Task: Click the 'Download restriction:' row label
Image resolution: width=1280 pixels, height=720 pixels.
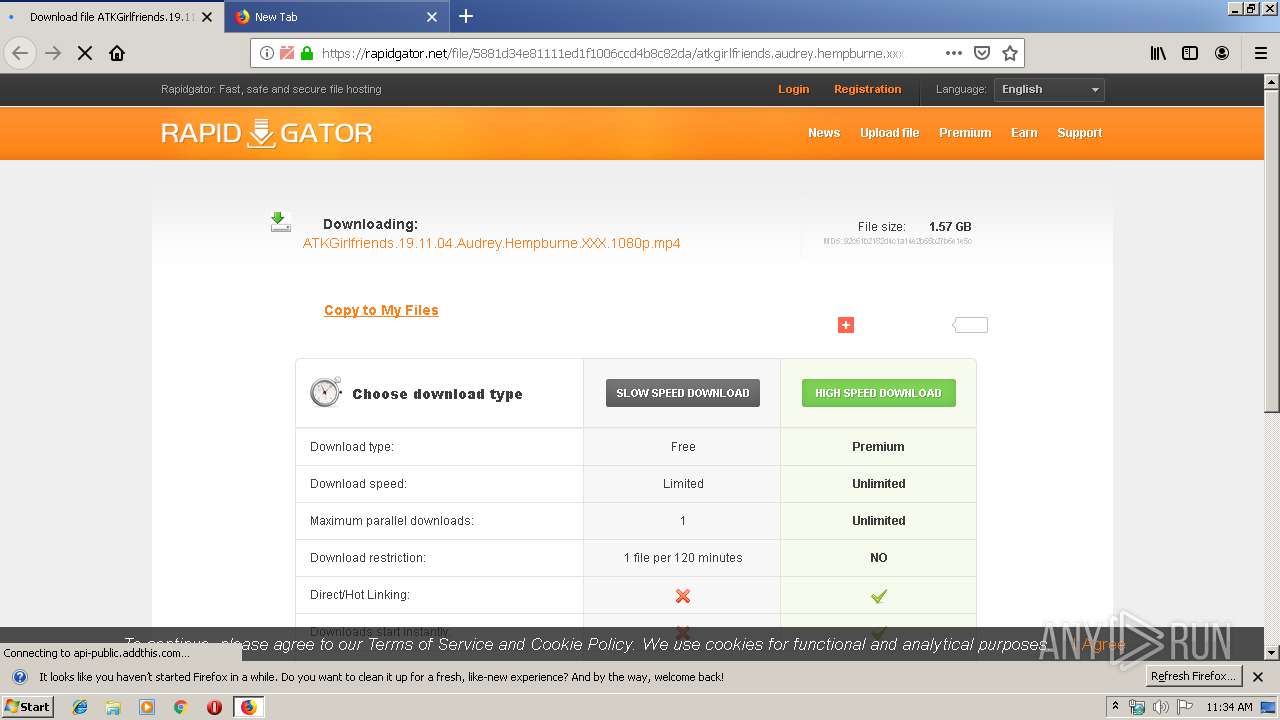Action: click(x=368, y=558)
